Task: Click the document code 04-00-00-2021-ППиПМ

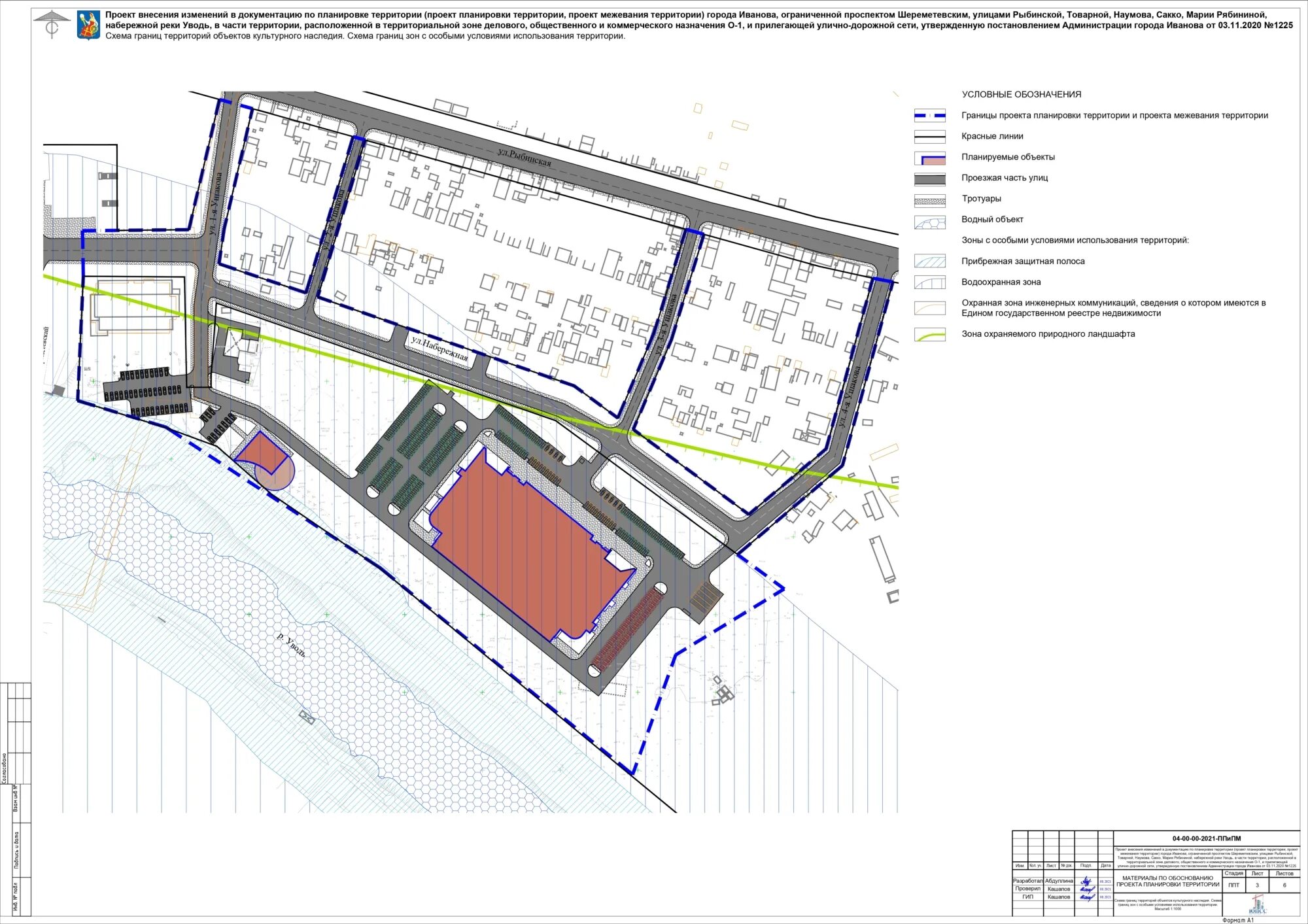Action: point(1206,838)
